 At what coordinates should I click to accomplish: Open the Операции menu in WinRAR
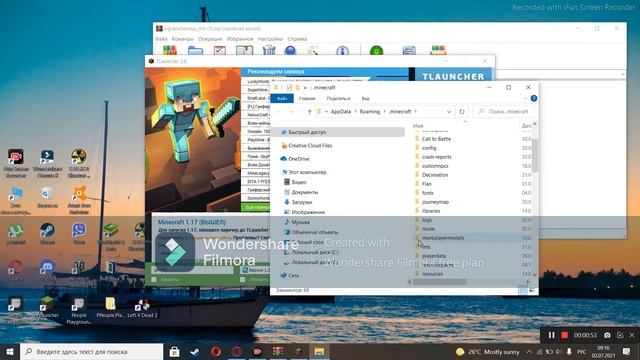pyautogui.click(x=210, y=39)
